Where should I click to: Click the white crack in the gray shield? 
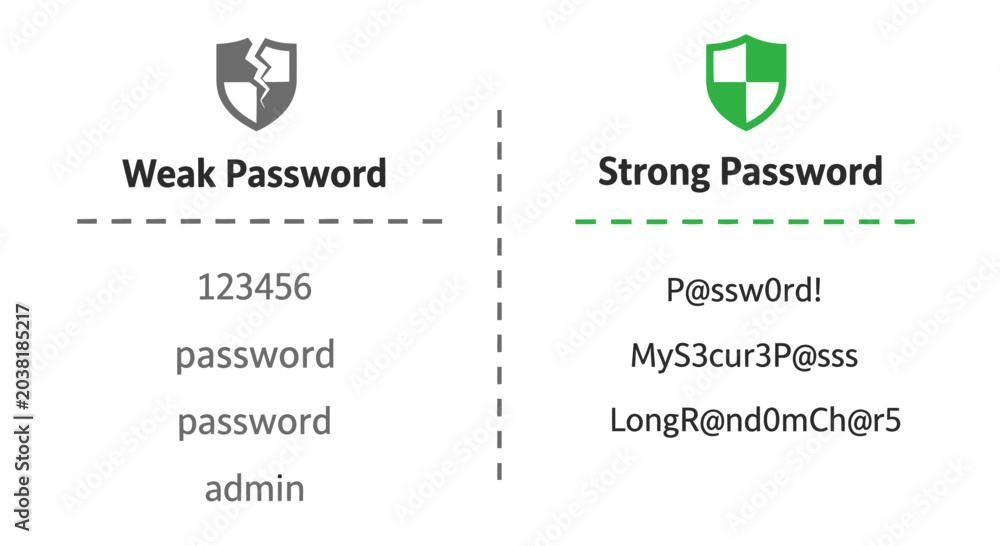click(261, 70)
